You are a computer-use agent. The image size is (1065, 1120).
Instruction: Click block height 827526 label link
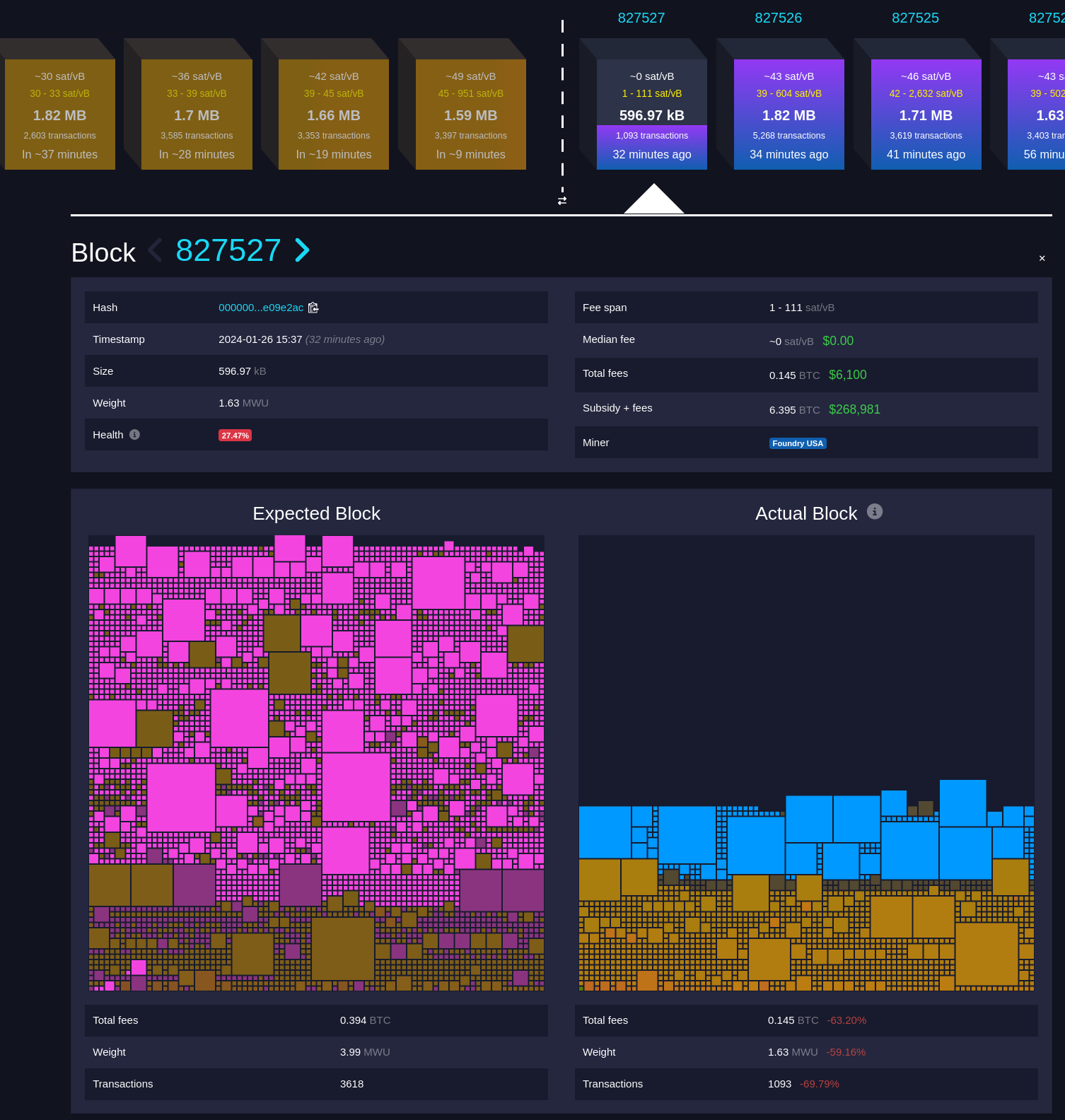click(x=778, y=18)
